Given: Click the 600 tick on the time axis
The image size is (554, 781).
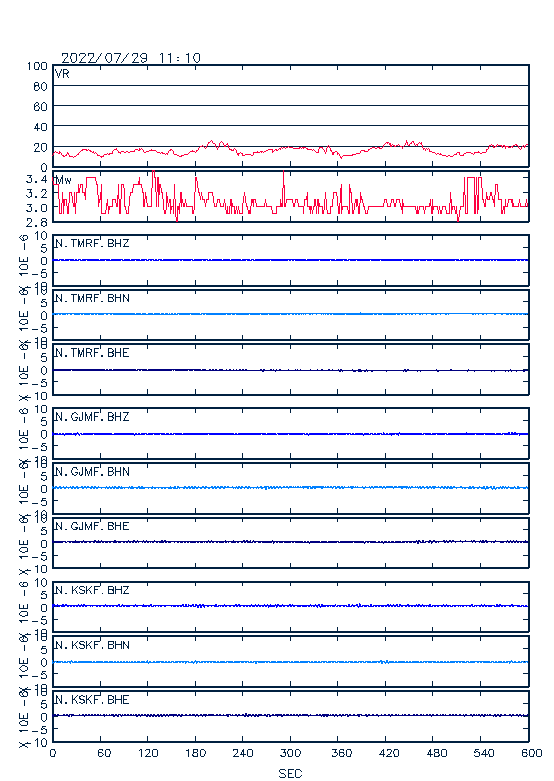Looking at the screenshot, I should click(532, 753).
